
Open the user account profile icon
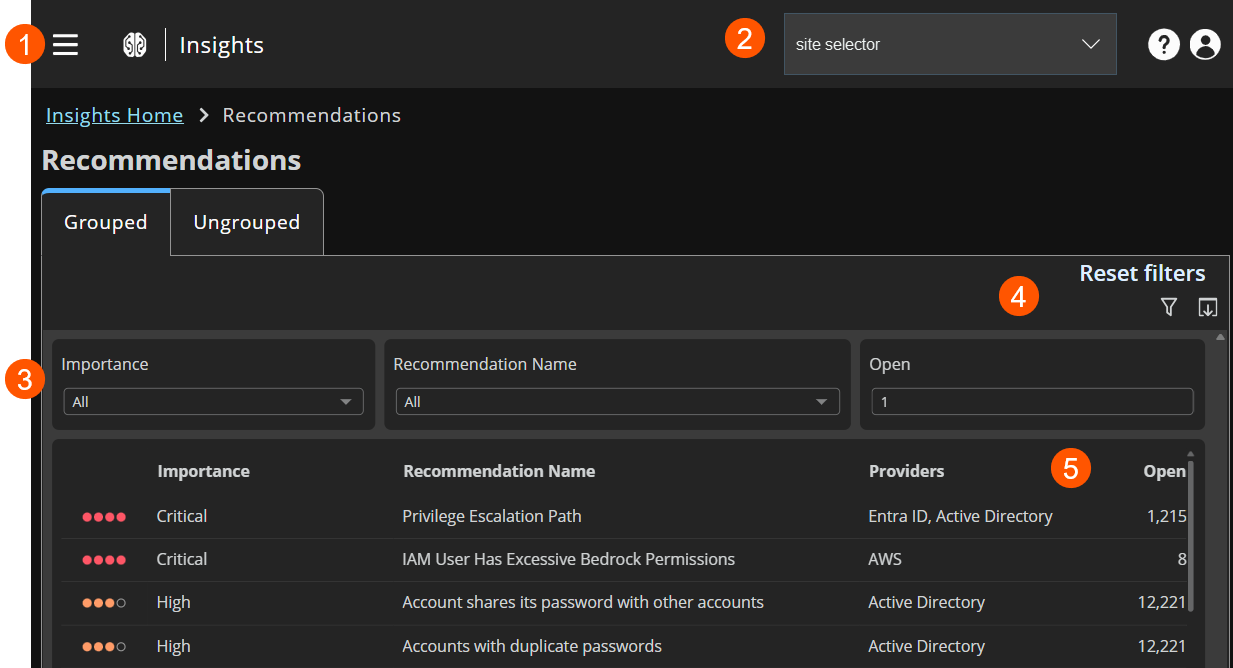[x=1205, y=45]
